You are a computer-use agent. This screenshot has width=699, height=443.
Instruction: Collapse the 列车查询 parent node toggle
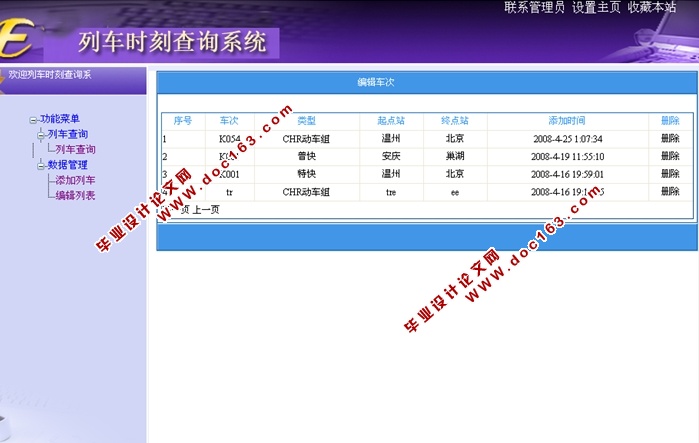(41, 135)
